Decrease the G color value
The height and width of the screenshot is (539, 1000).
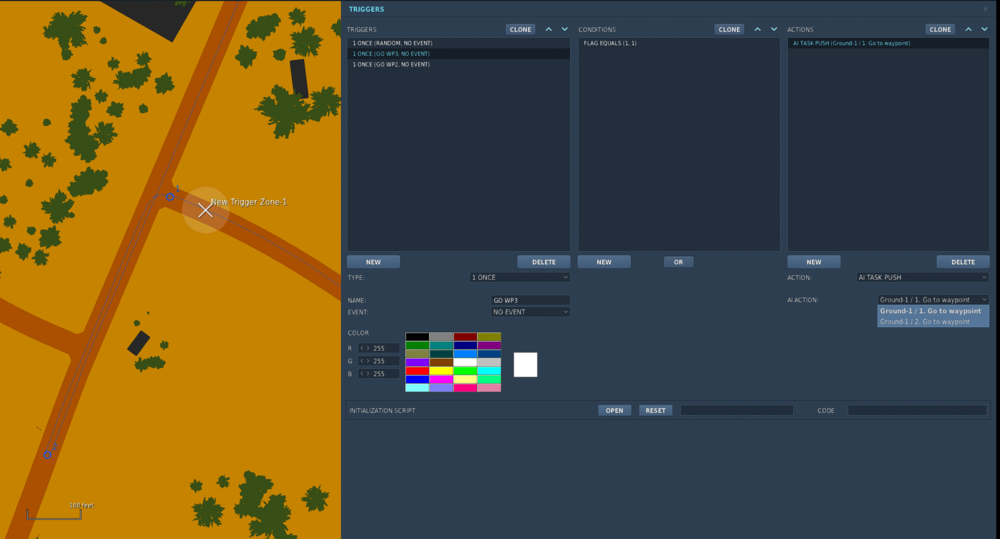pos(362,361)
